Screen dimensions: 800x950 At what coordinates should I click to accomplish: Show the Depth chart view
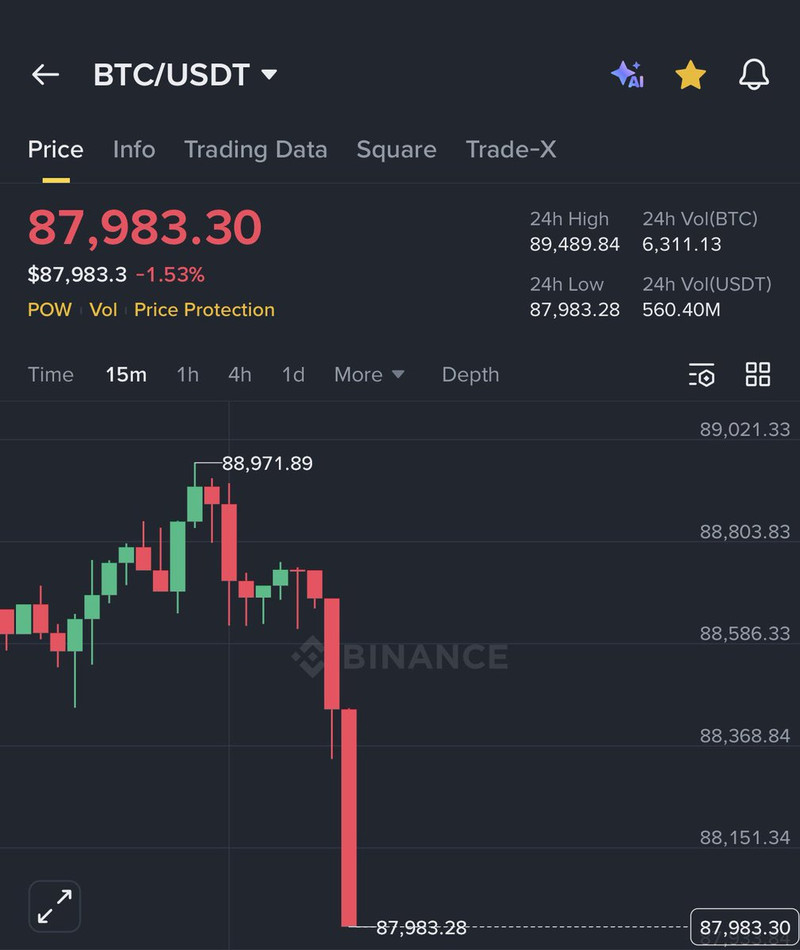470,375
